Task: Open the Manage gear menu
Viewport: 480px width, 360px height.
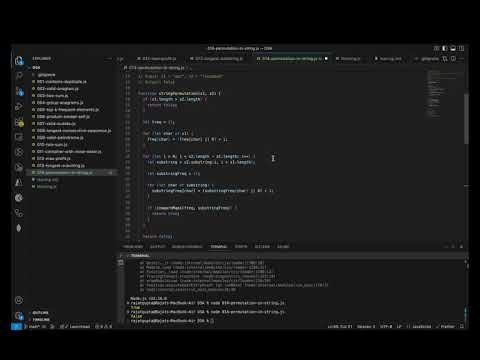Action: coord(19,315)
